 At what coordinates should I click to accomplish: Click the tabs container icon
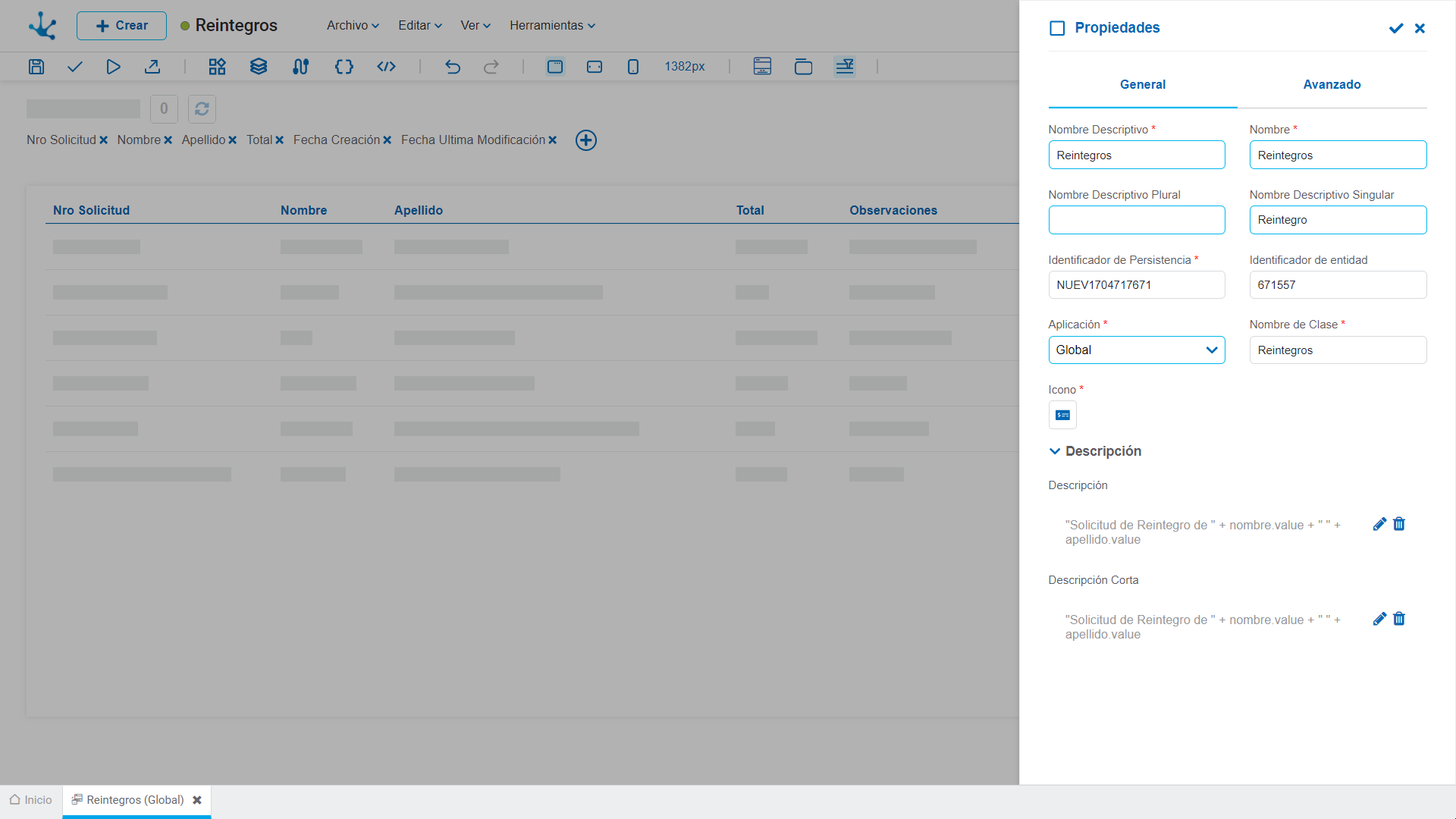[x=804, y=67]
